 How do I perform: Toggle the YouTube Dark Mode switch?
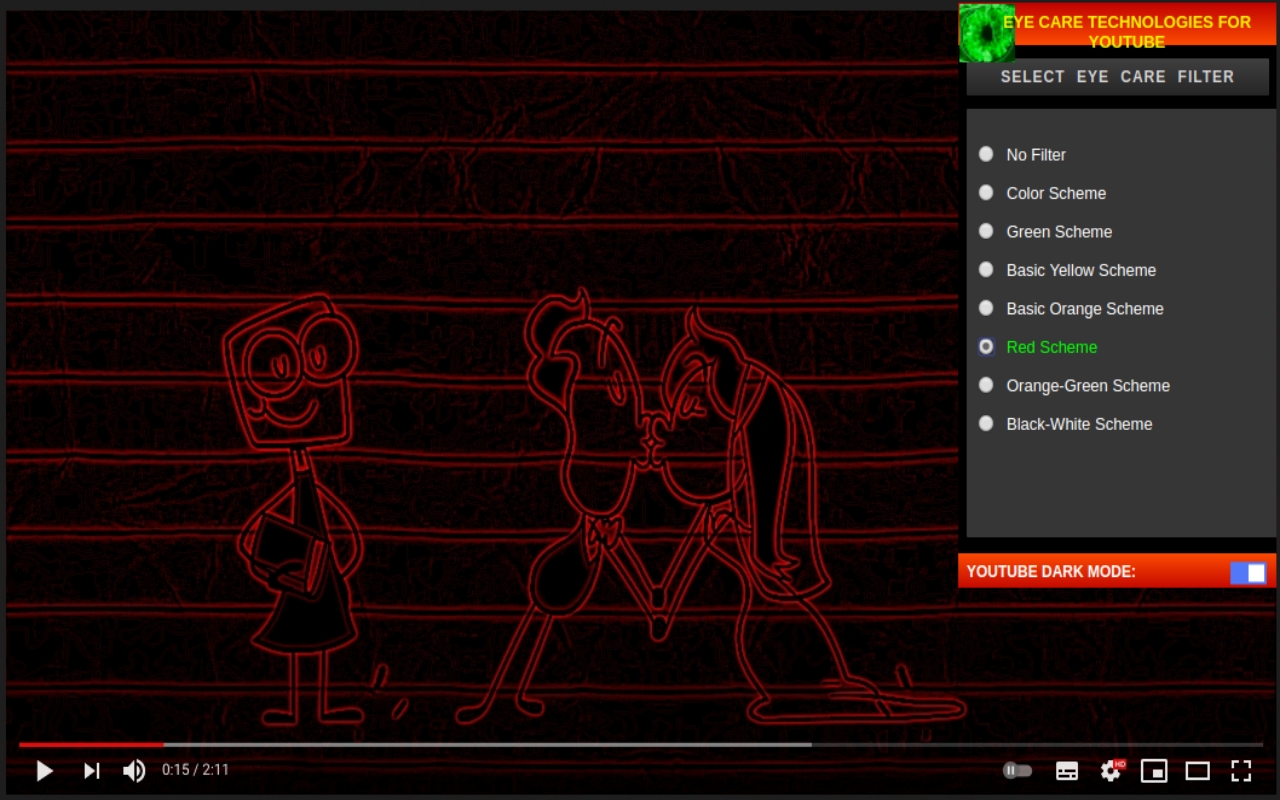pos(1247,572)
